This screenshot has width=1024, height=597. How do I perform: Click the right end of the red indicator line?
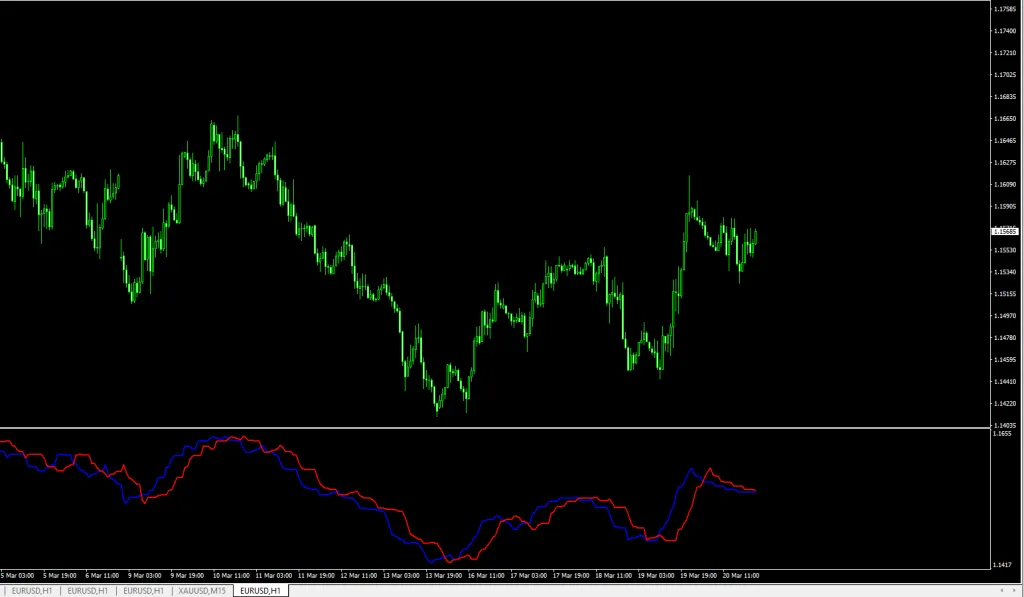click(x=755, y=490)
